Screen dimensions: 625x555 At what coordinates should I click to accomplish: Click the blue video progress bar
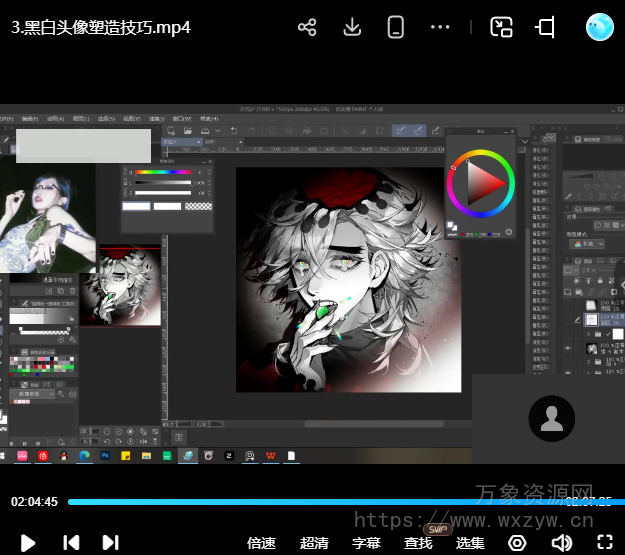point(300,502)
